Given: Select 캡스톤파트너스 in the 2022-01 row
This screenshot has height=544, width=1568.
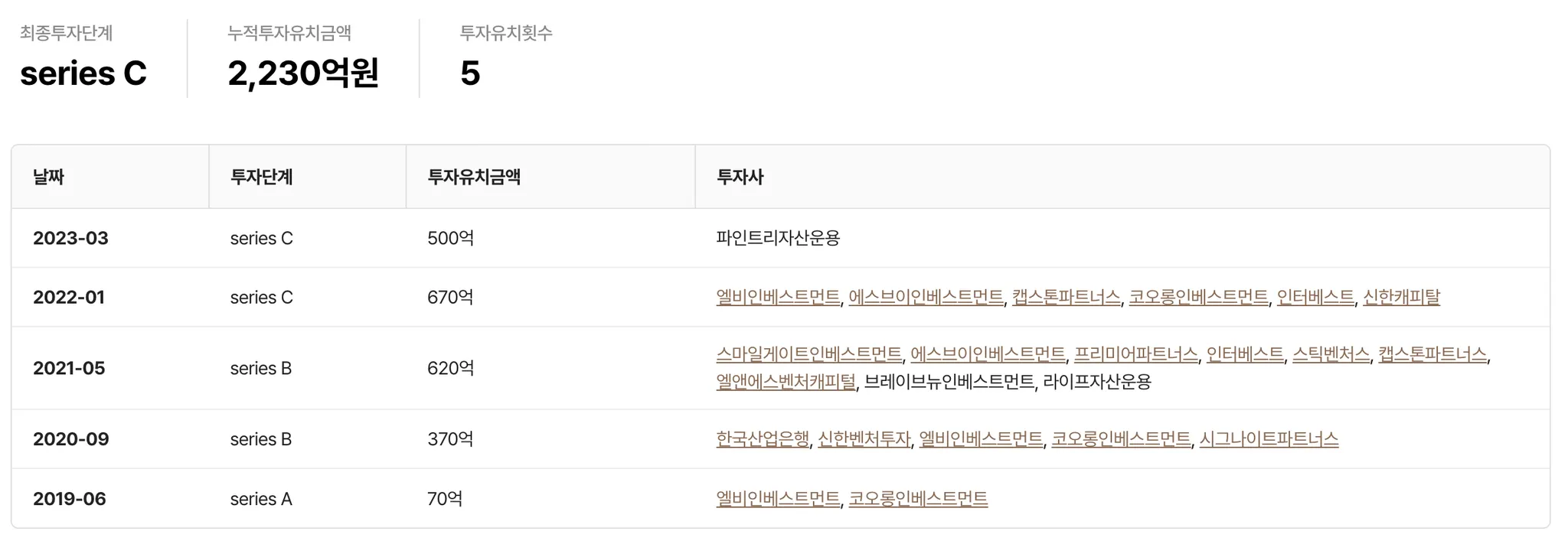Looking at the screenshot, I should click(1066, 297).
